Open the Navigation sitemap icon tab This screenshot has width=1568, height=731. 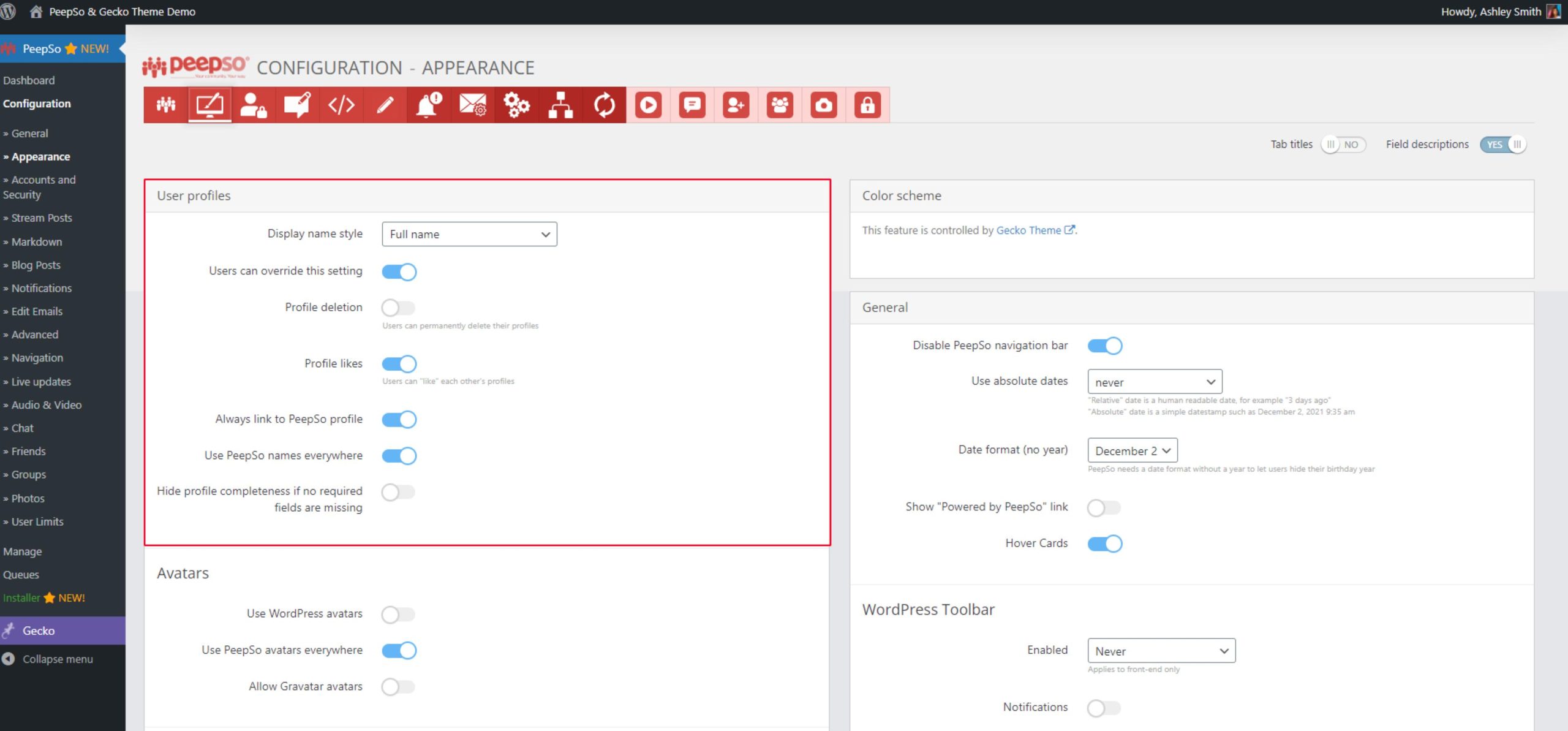560,105
